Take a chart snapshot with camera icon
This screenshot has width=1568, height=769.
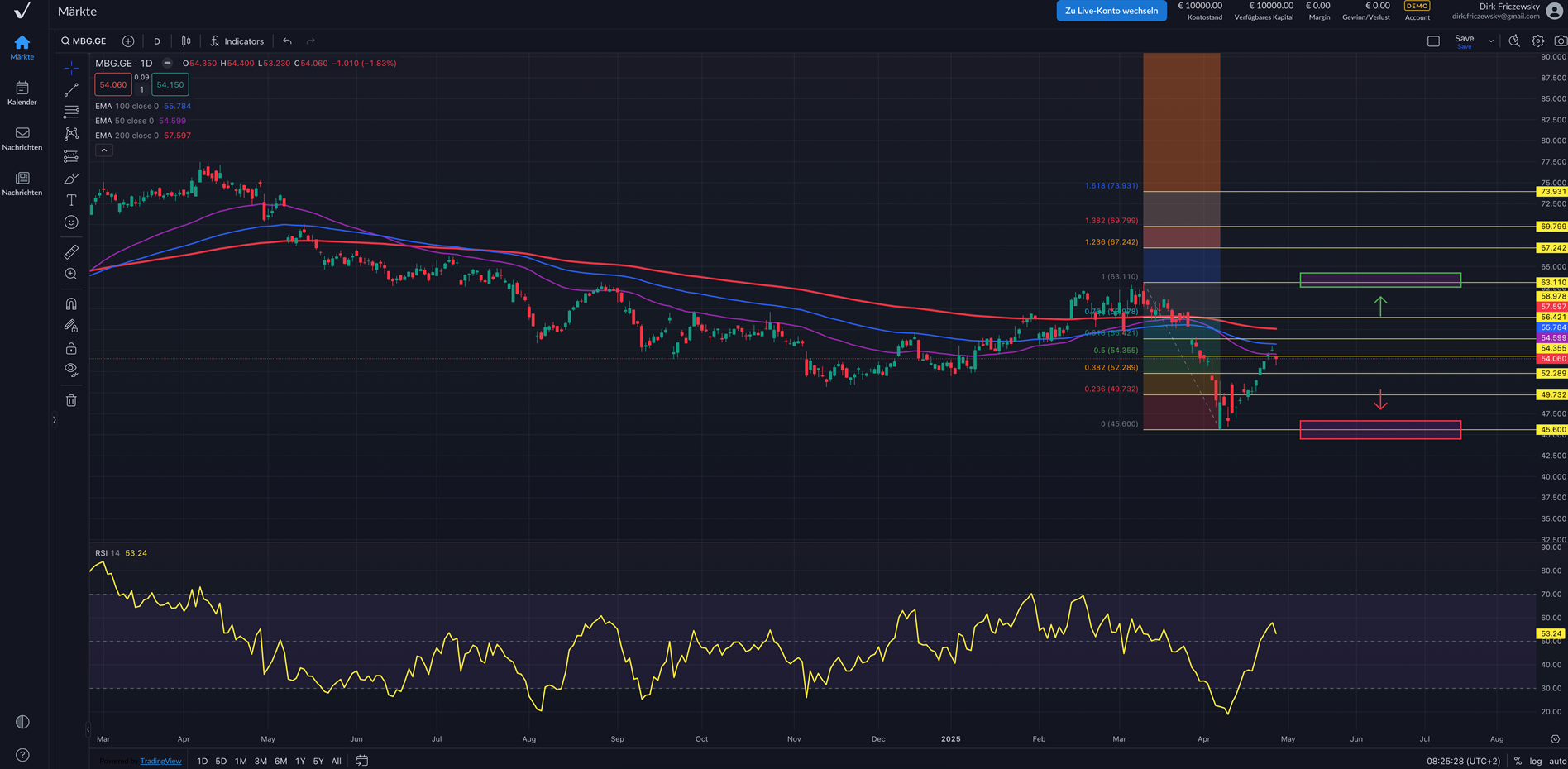pos(1560,41)
